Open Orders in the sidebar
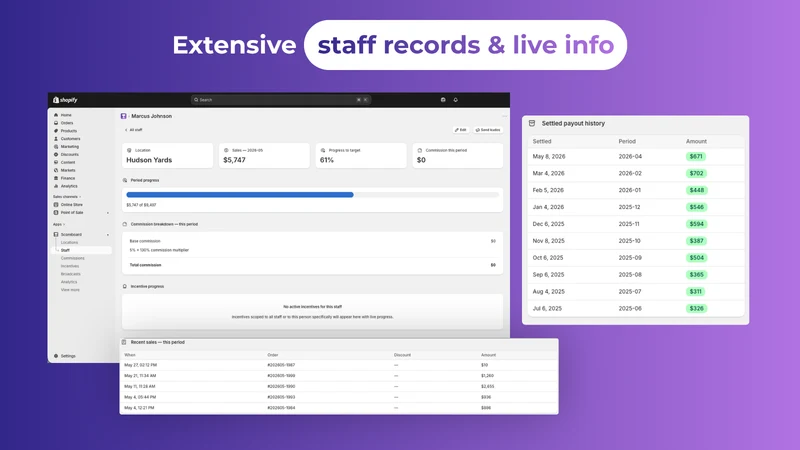Image resolution: width=800 pixels, height=450 pixels. click(67, 123)
